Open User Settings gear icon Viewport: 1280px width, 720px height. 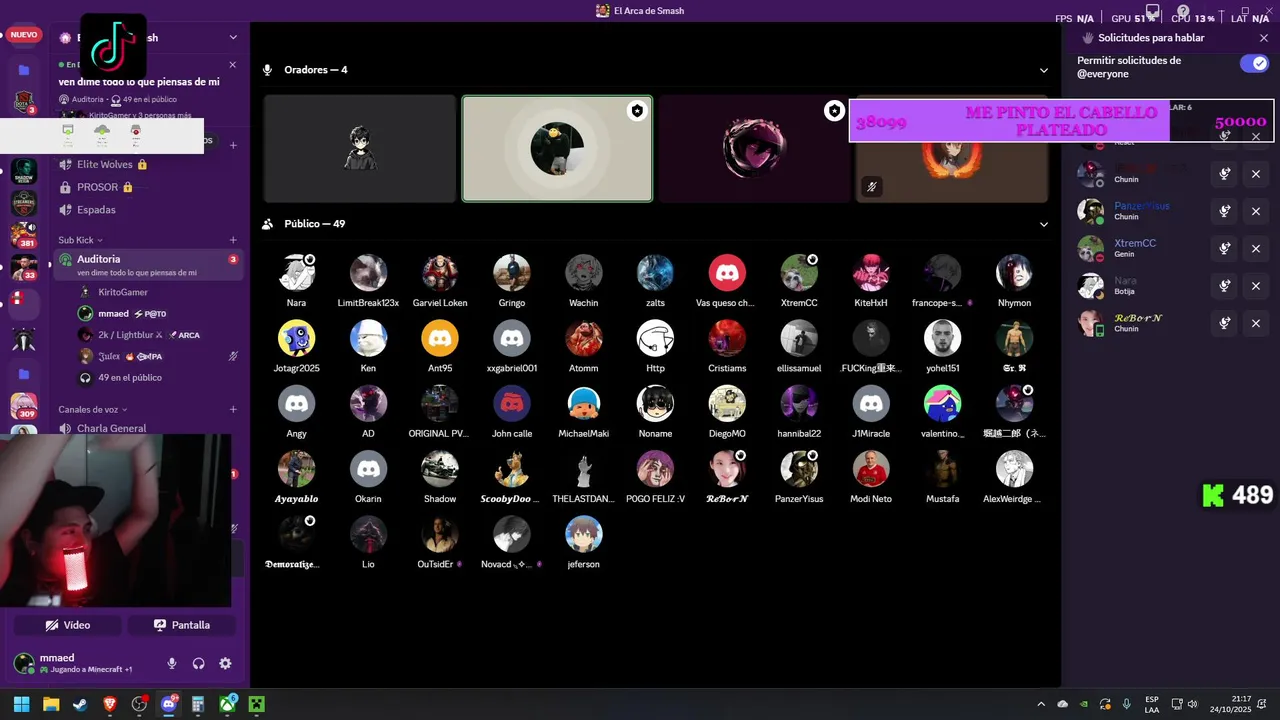(x=225, y=663)
